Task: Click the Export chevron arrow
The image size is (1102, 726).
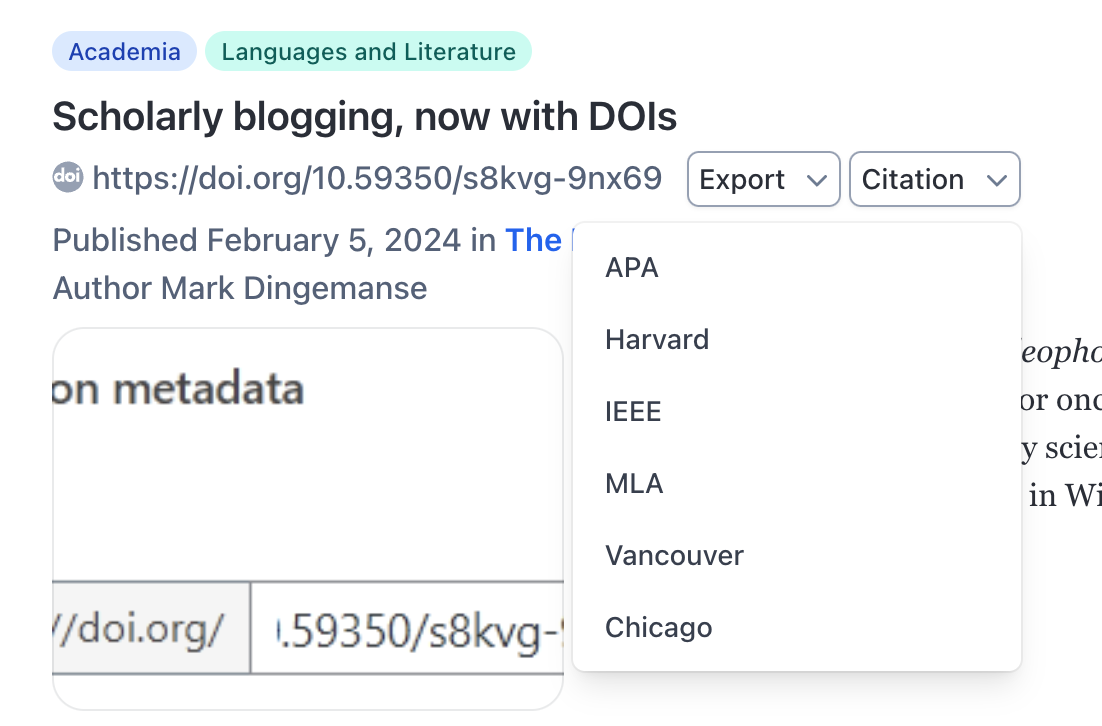Action: (817, 180)
